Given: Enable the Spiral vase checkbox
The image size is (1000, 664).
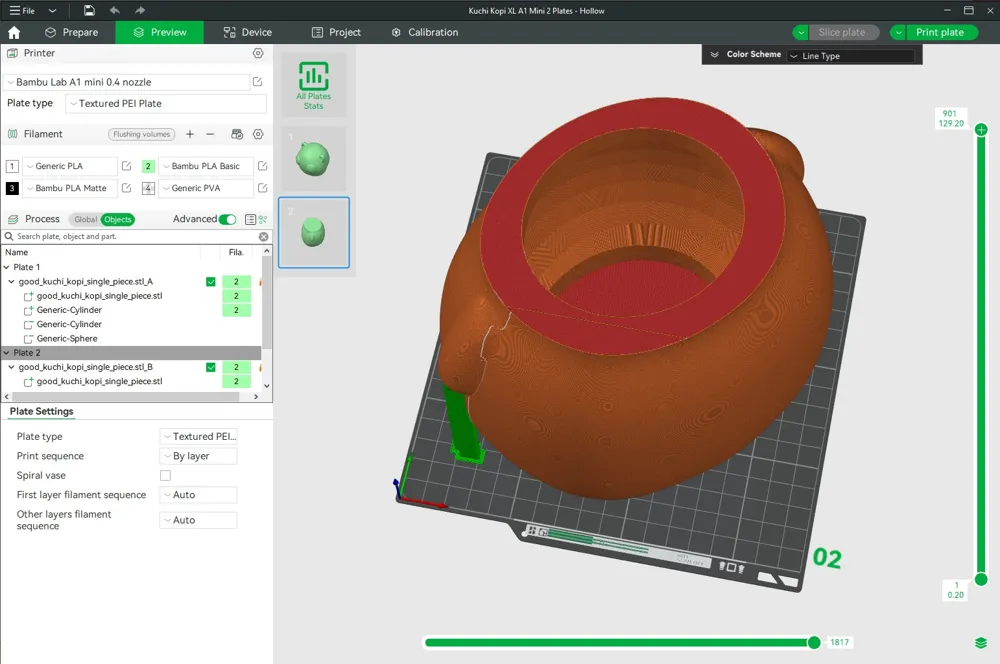Looking at the screenshot, I should click(x=165, y=475).
